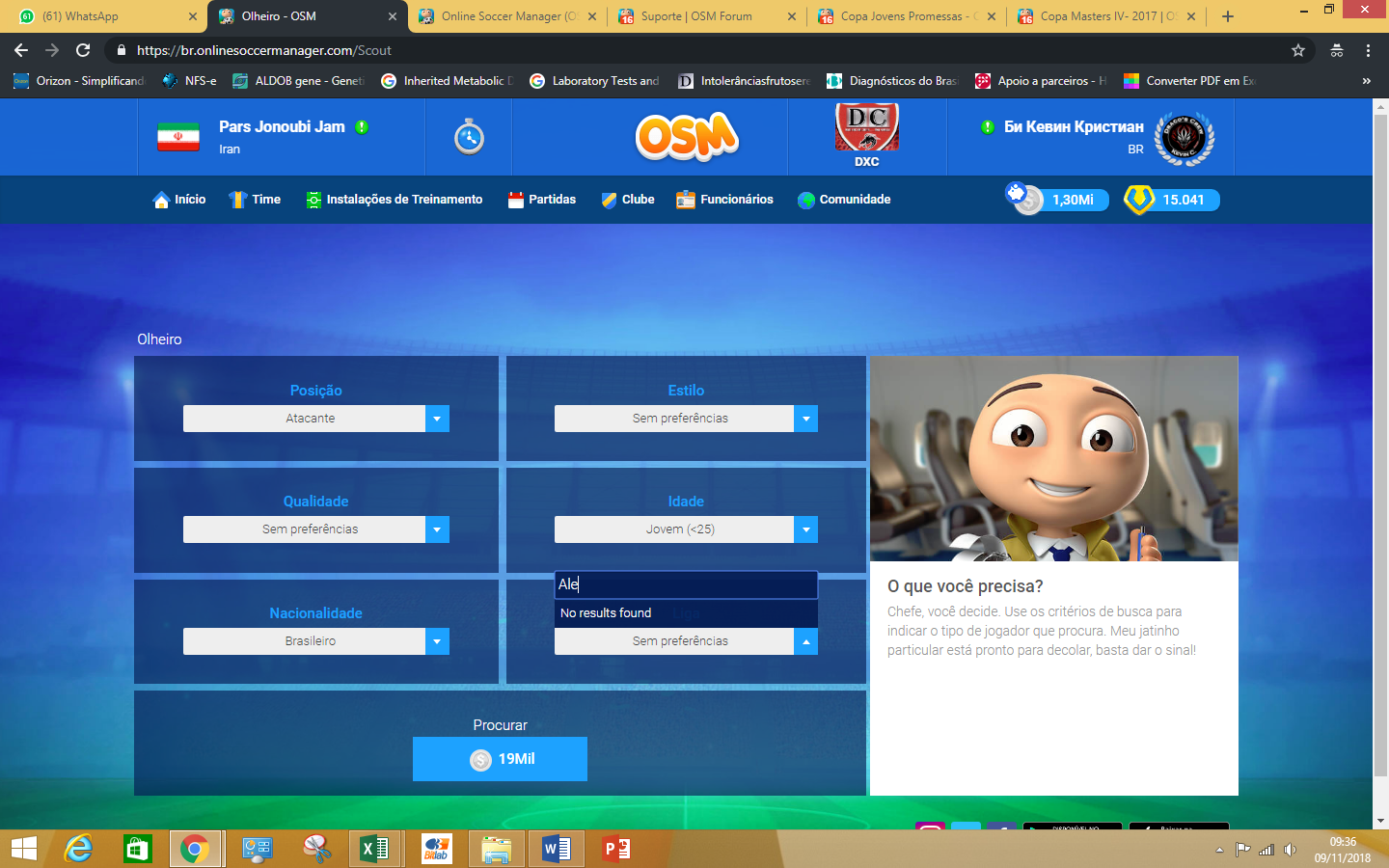Open the Clube menu
Screen dimensions: 1389x868
pyautogui.click(x=628, y=200)
